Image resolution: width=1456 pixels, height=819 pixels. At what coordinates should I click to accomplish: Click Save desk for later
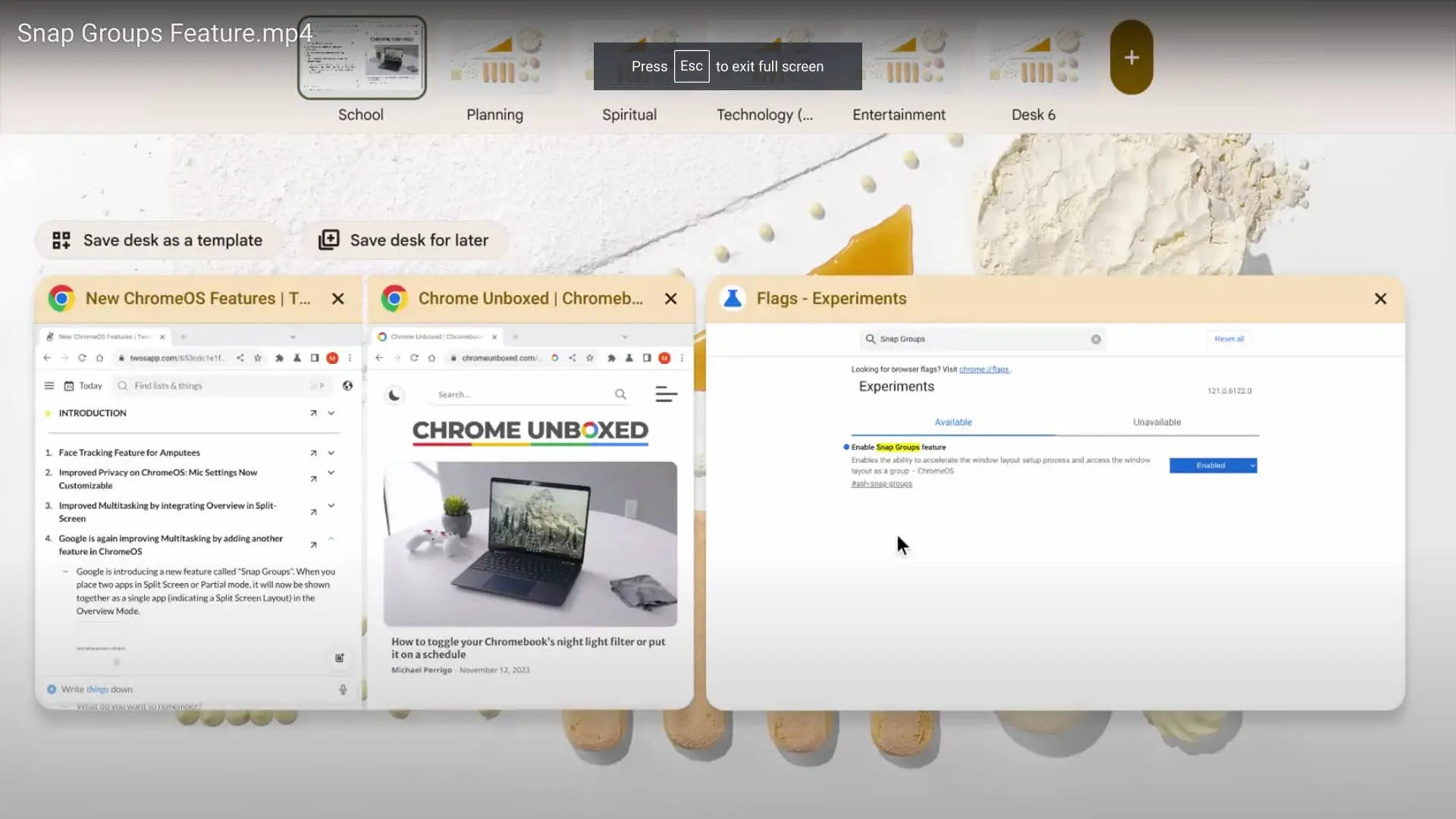404,240
